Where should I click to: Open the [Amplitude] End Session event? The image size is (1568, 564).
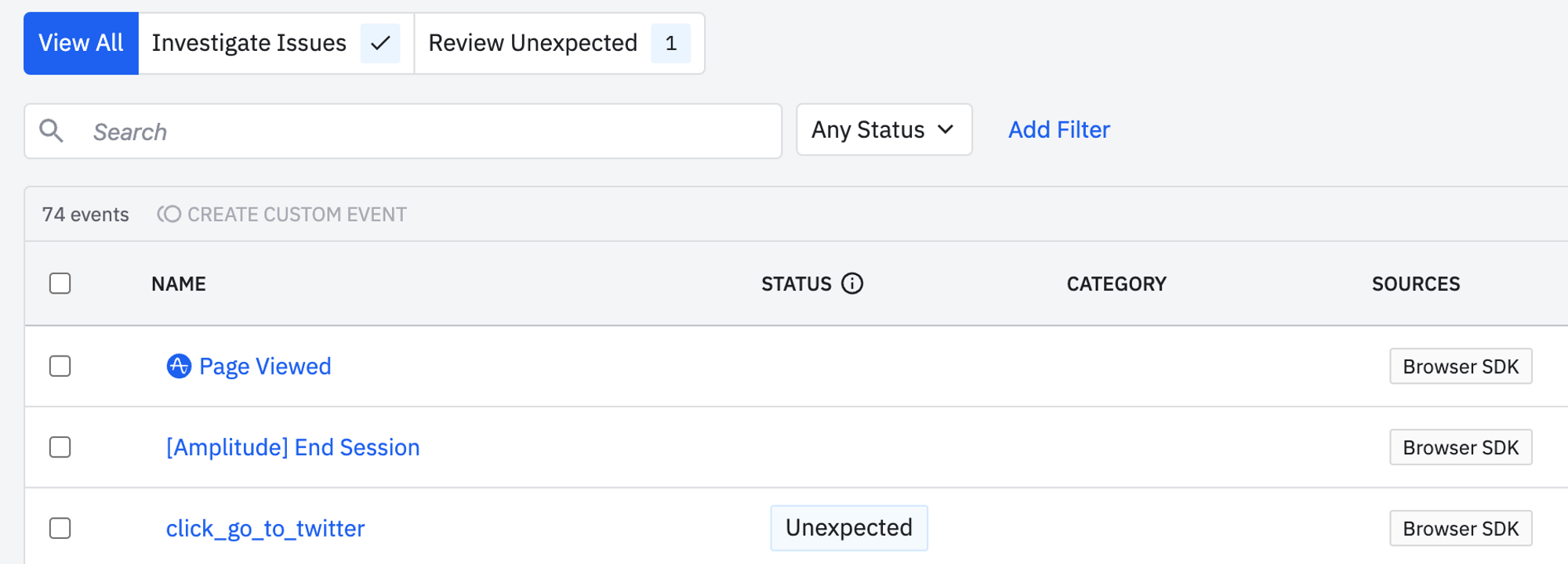tap(293, 447)
